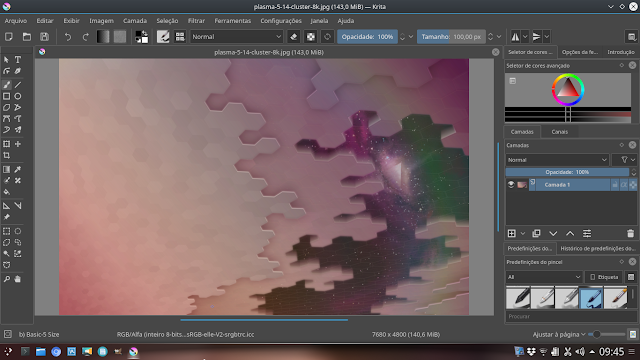Toggle horizontal mirror tool
The image size is (640, 360).
[x=515, y=37]
